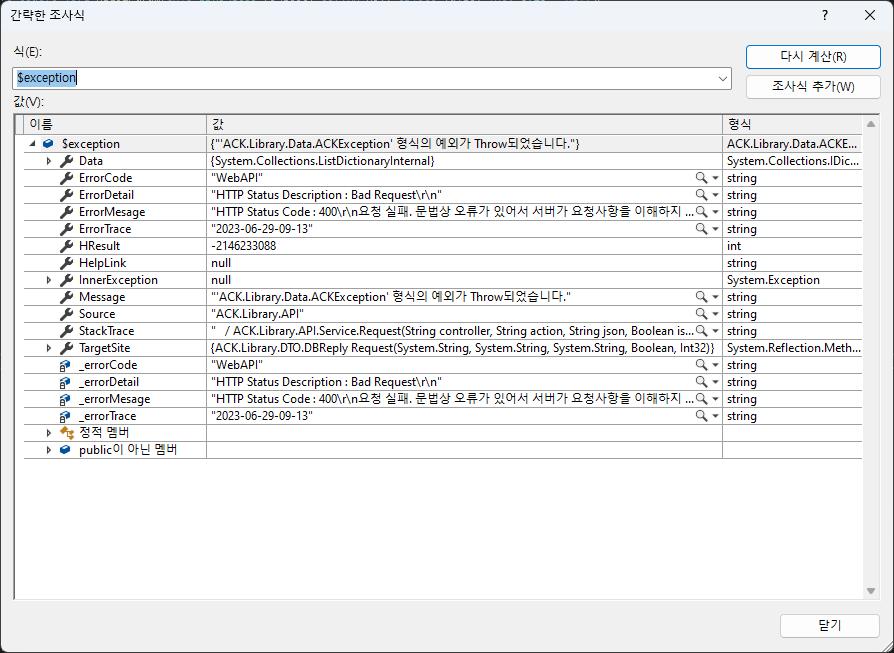Click the $exception expression input field

pos(365,78)
